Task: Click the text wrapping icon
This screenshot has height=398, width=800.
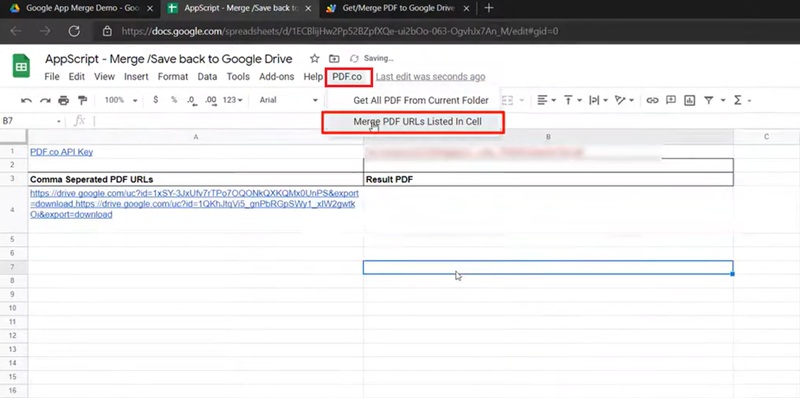Action: 594,101
